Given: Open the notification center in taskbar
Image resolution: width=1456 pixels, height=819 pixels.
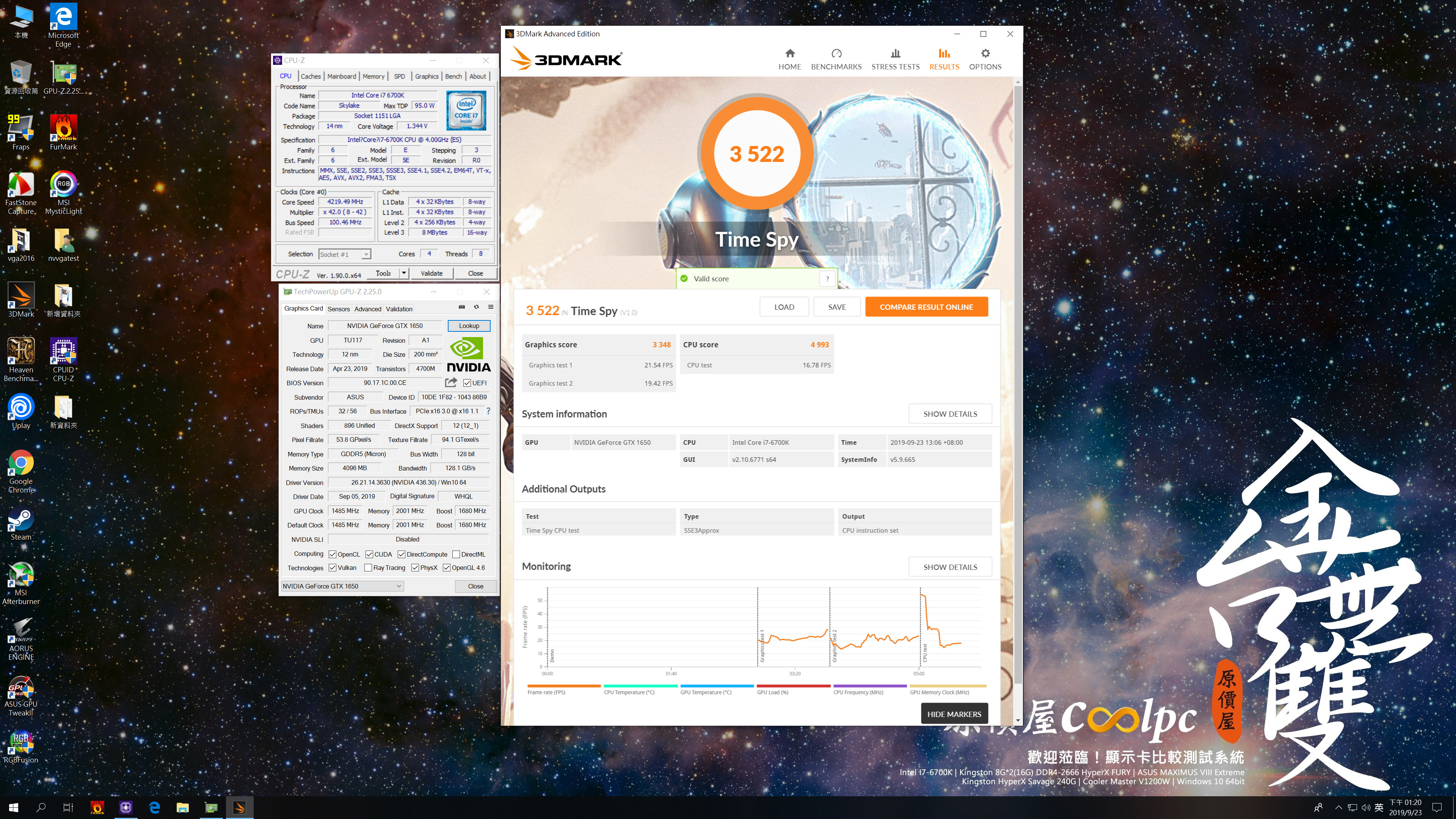Looking at the screenshot, I should [1437, 807].
